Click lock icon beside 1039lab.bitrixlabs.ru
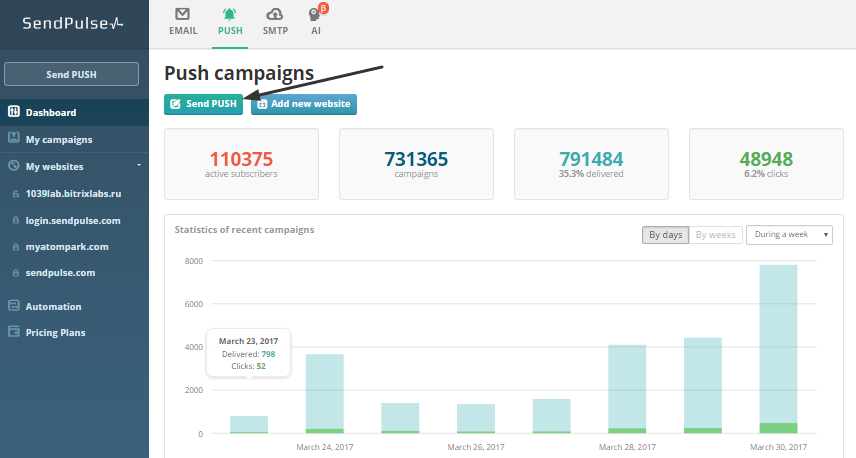Screen dimensions: 856x458 (x=16, y=194)
